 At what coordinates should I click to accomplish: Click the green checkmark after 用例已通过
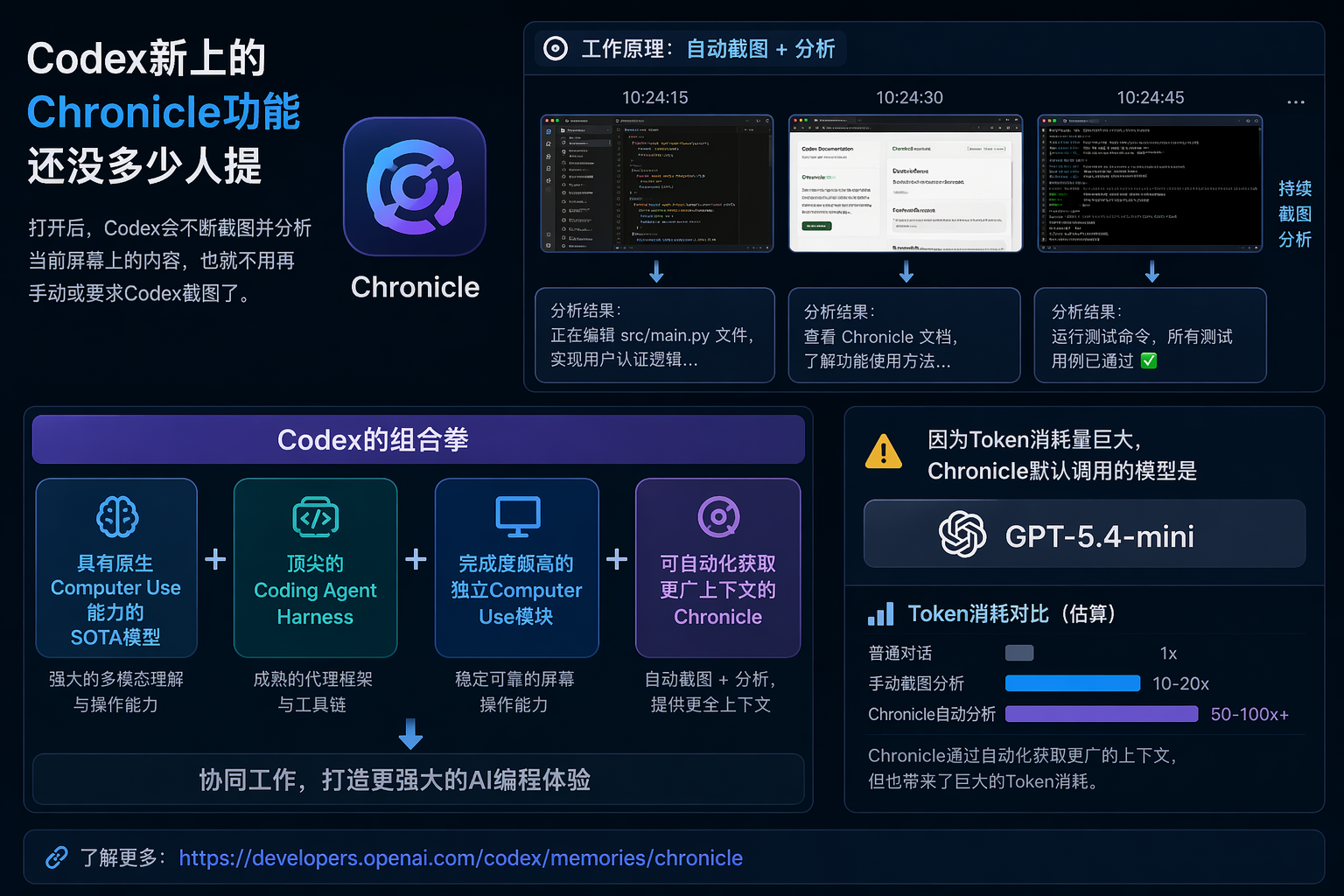1149,360
